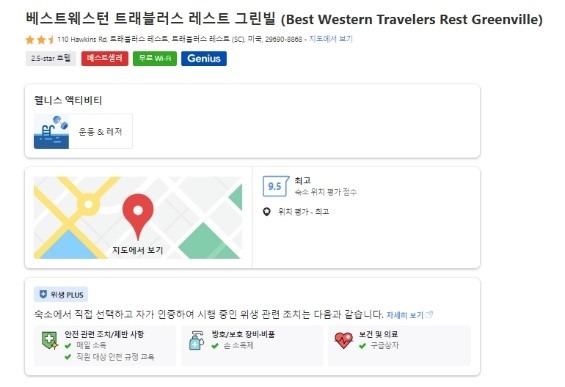Open the 지도에서 보기 link beside address
The width and height of the screenshot is (565, 387).
pyautogui.click(x=330, y=39)
